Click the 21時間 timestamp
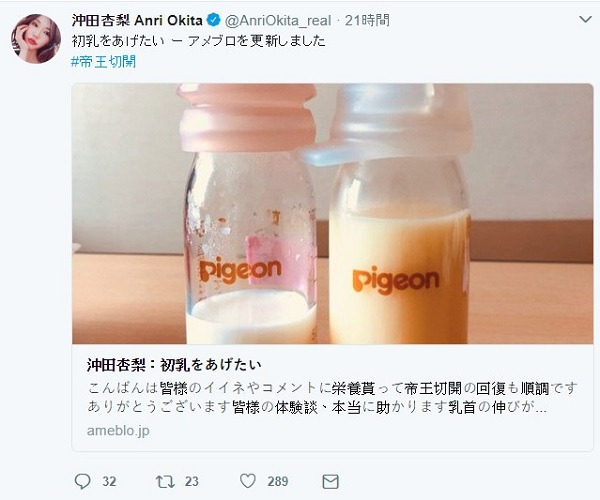This screenshot has width=600, height=500. pyautogui.click(x=367, y=20)
